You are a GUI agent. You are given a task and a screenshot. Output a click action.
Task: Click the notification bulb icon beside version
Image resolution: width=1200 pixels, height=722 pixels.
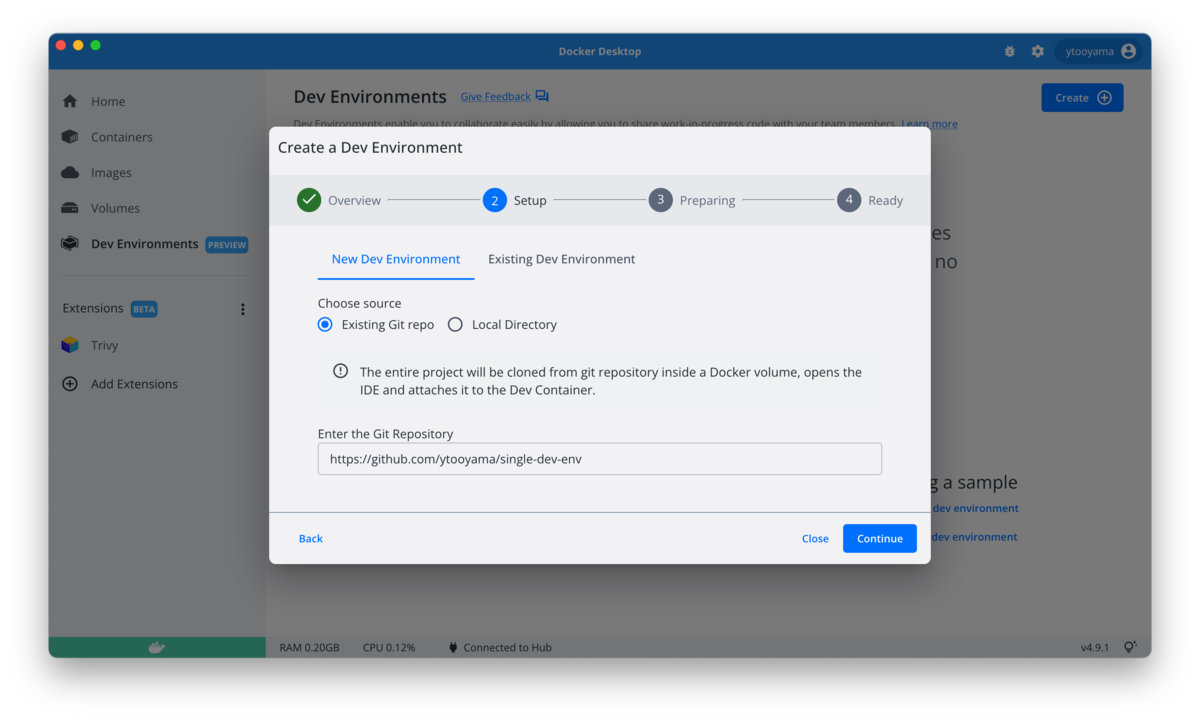point(1130,647)
